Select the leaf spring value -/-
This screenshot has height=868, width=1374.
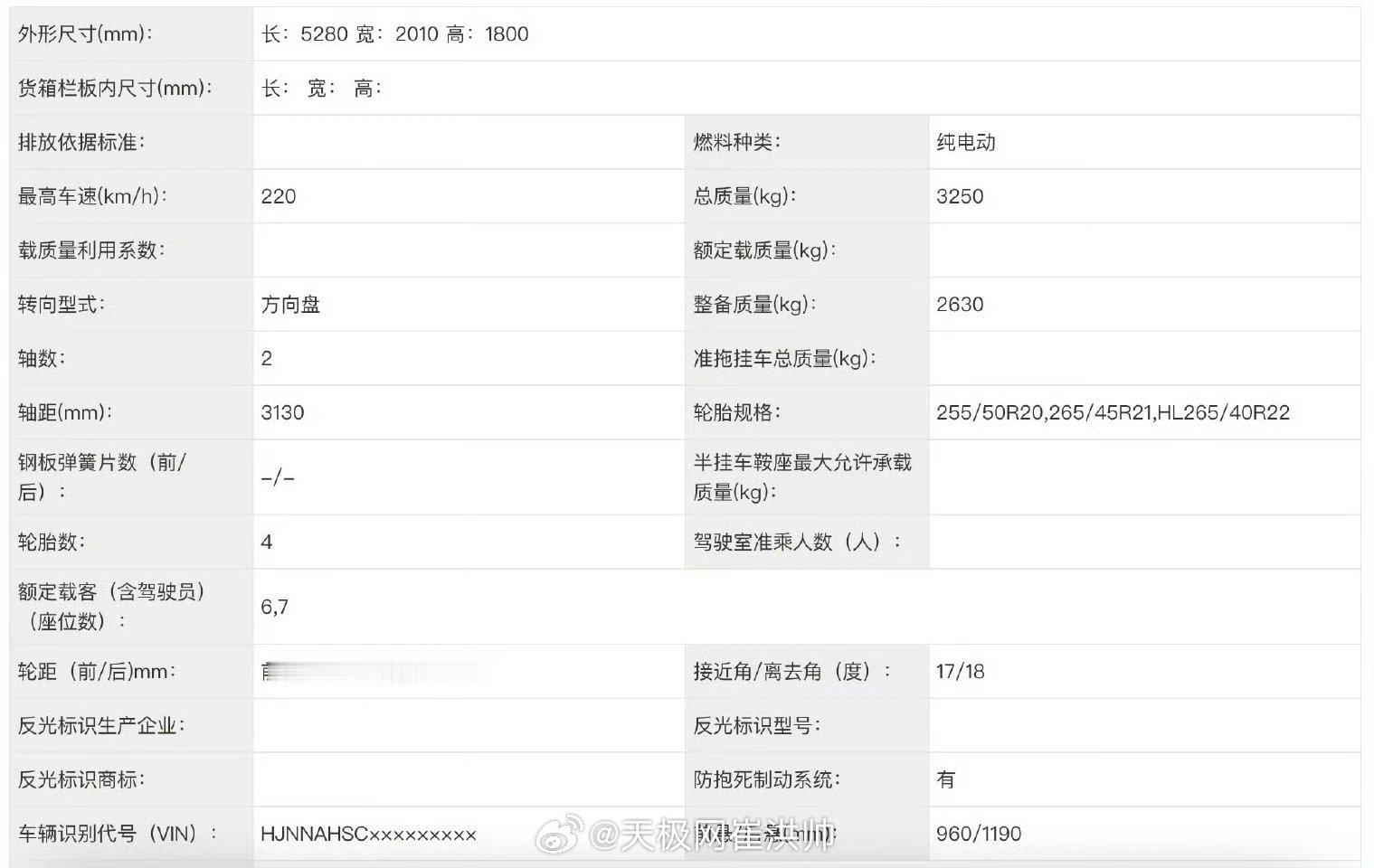[x=278, y=477]
